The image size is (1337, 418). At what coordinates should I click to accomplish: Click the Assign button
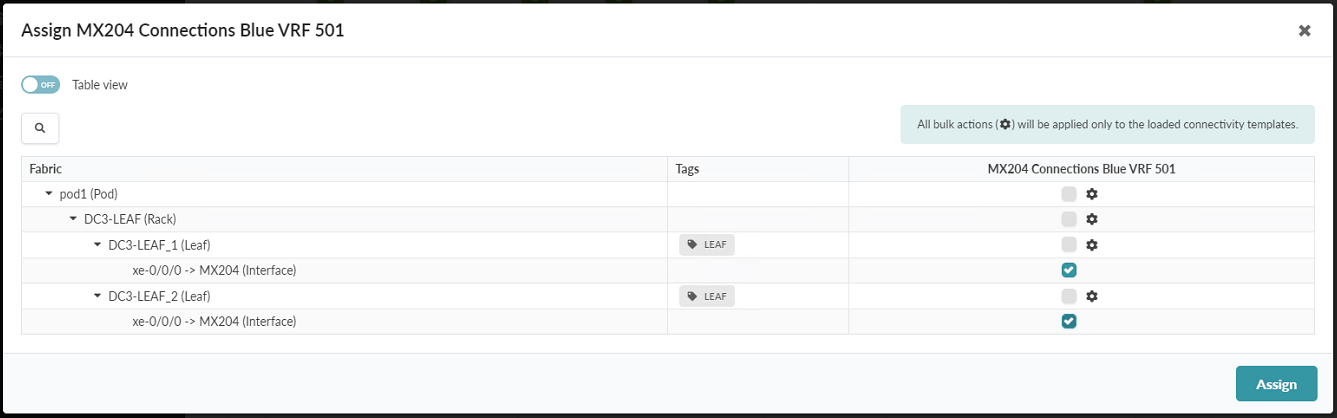click(1276, 384)
